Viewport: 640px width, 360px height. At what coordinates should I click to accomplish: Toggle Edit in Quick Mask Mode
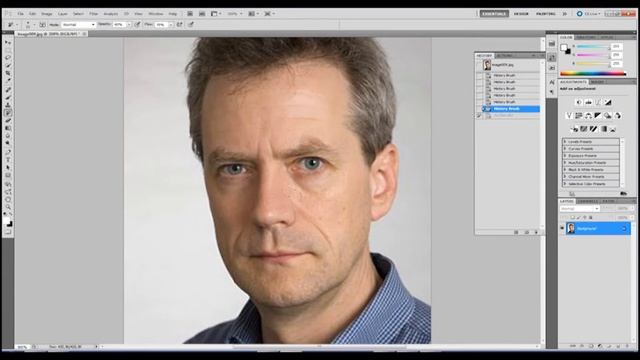tap(8, 232)
